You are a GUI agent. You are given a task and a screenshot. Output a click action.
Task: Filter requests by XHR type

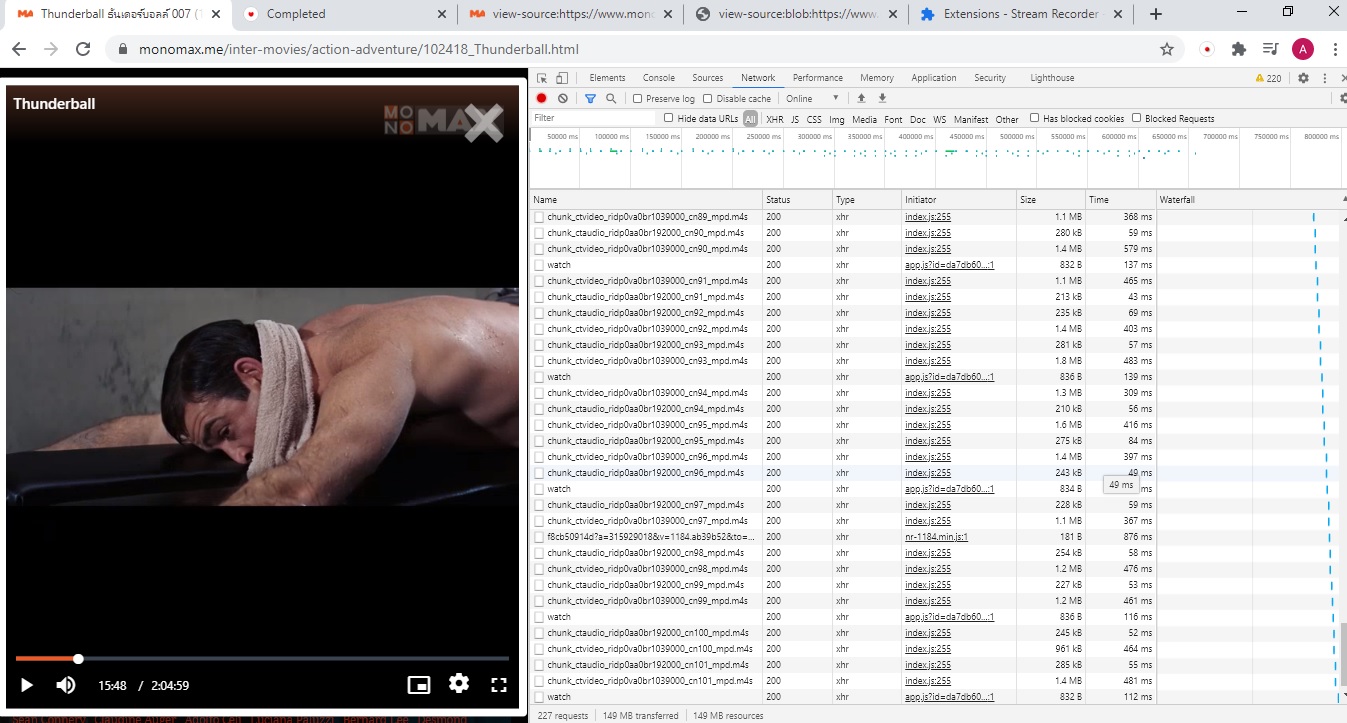point(775,119)
